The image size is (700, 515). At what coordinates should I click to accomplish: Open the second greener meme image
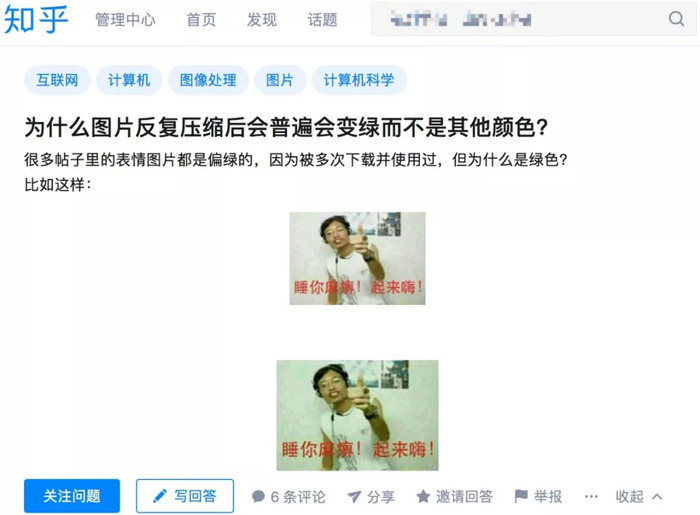357,415
